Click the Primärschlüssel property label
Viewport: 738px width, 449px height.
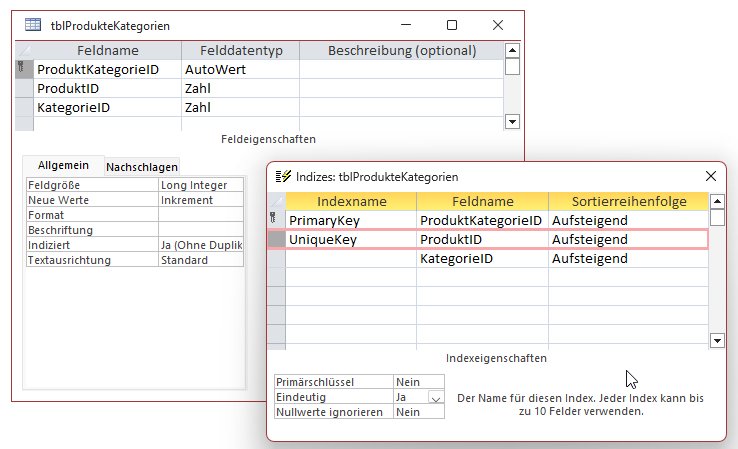(334, 382)
